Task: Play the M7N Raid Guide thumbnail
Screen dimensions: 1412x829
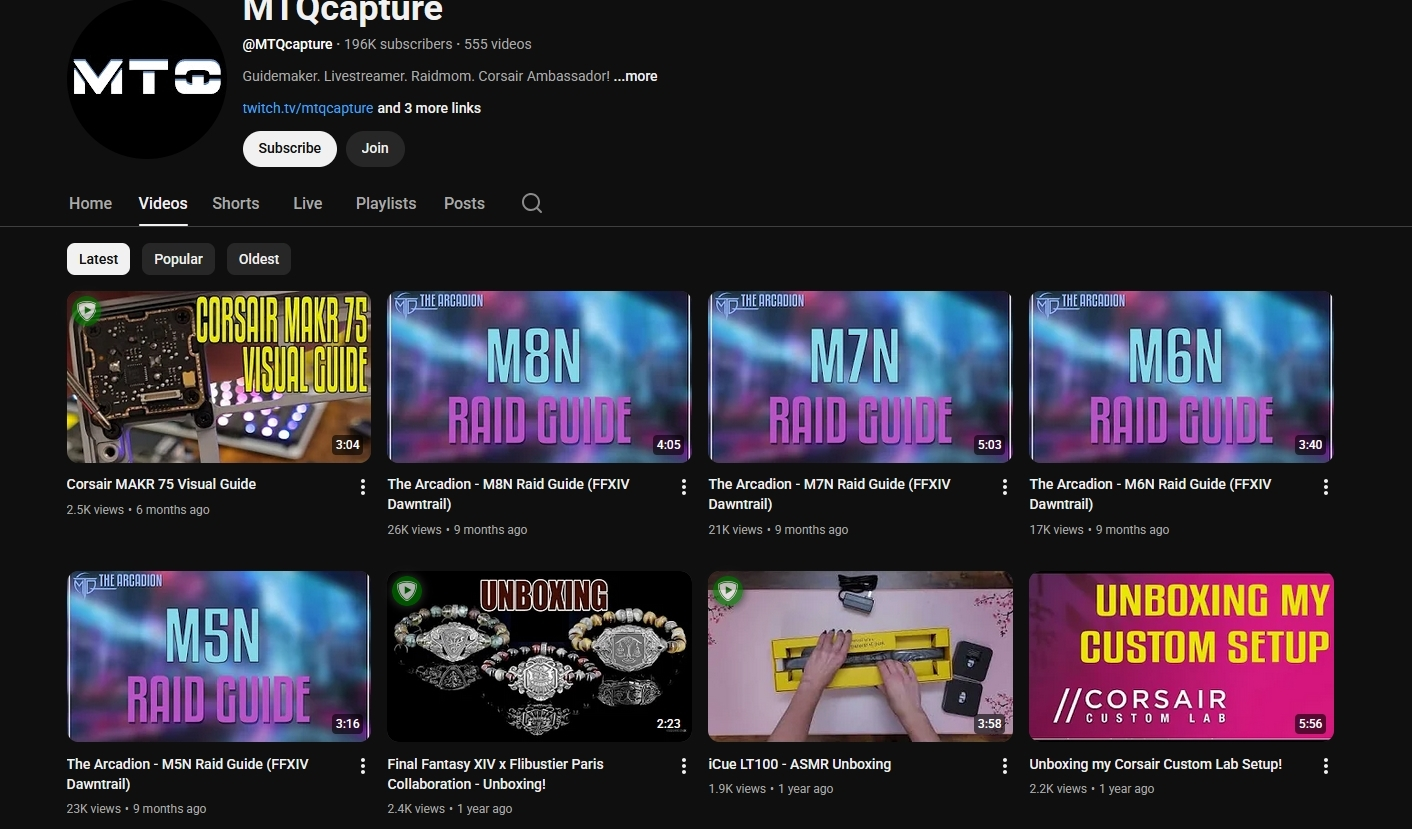Action: click(x=861, y=377)
